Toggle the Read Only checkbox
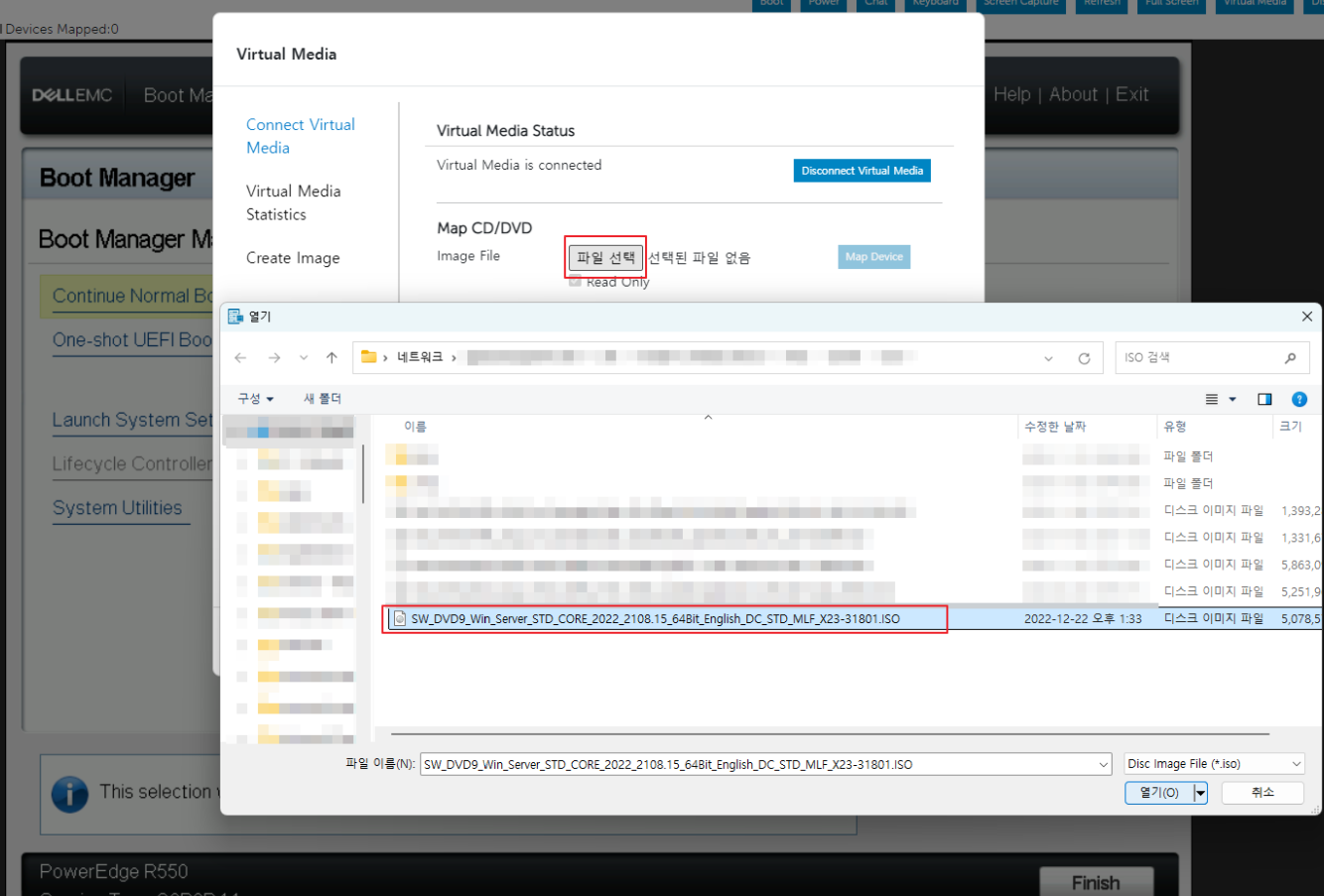The width and height of the screenshot is (1324, 896). click(x=575, y=282)
